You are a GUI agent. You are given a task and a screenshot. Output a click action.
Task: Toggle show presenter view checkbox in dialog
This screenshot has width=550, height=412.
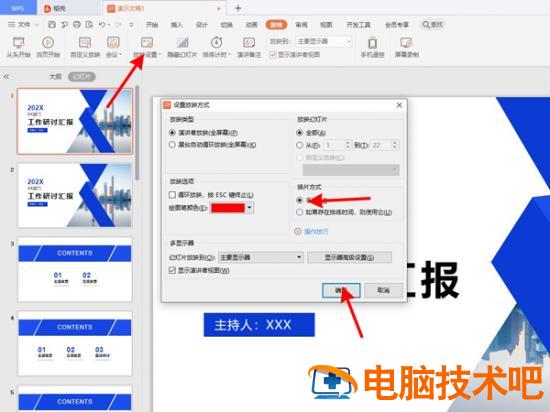pyautogui.click(x=172, y=270)
